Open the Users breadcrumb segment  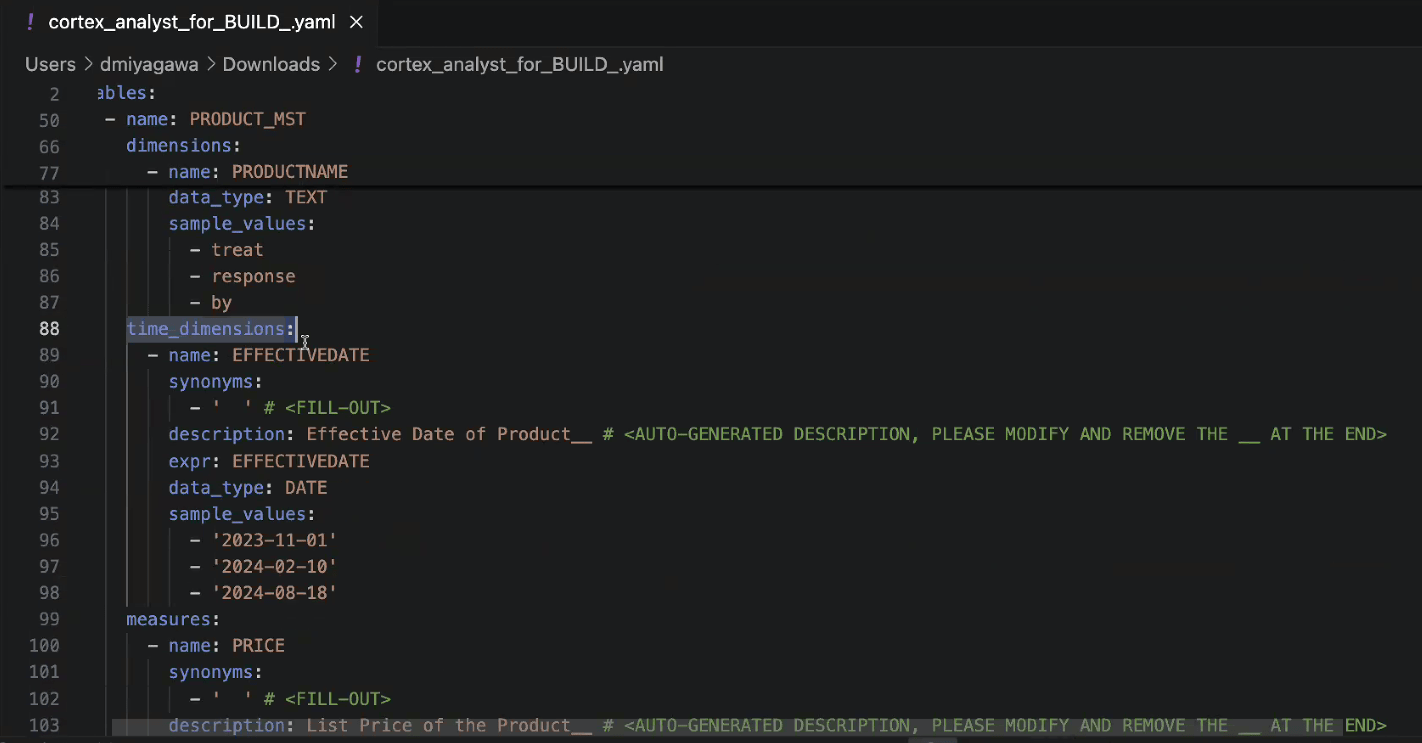(50, 64)
